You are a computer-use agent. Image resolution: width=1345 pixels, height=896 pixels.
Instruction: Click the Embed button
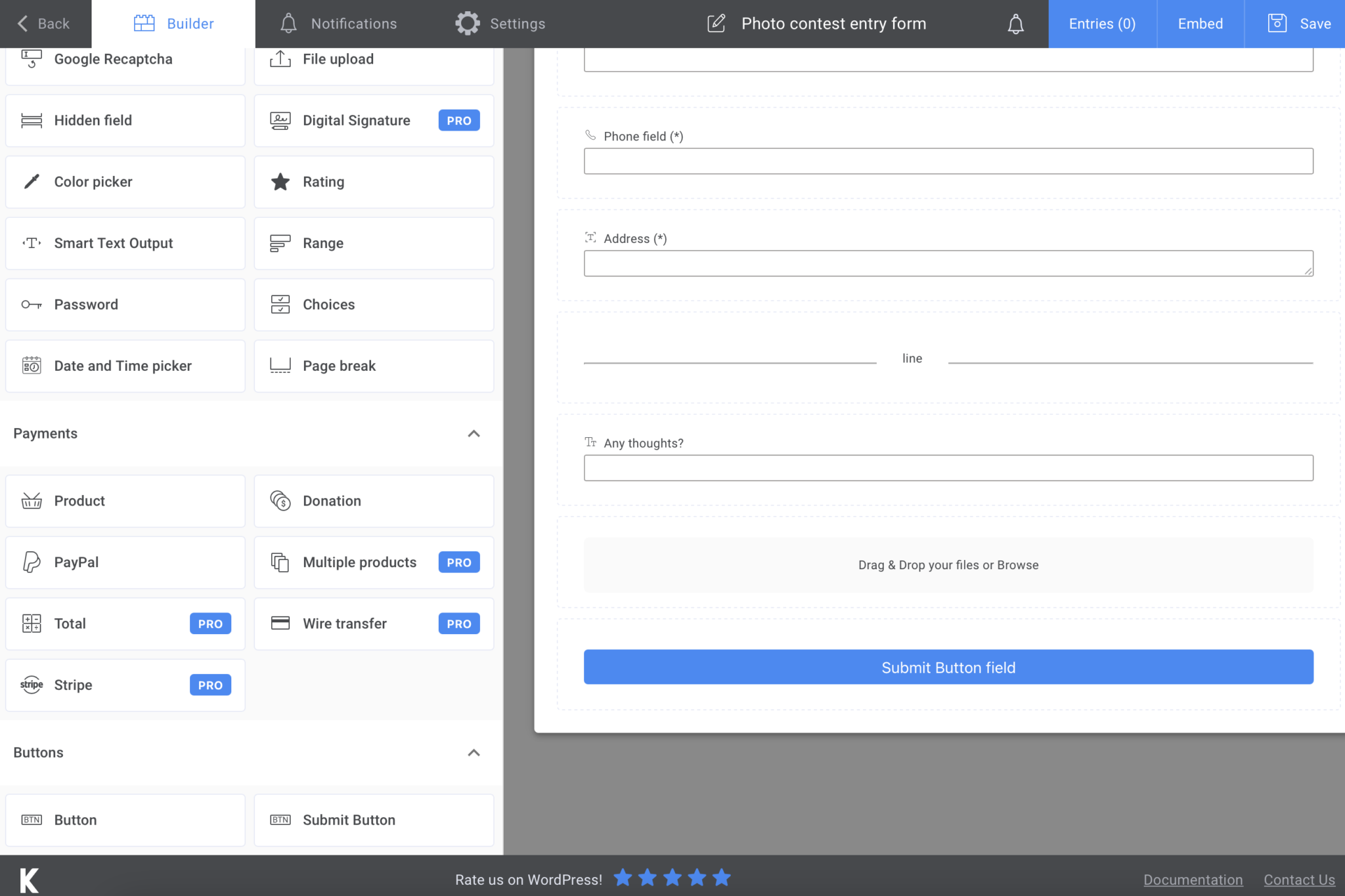(1199, 24)
